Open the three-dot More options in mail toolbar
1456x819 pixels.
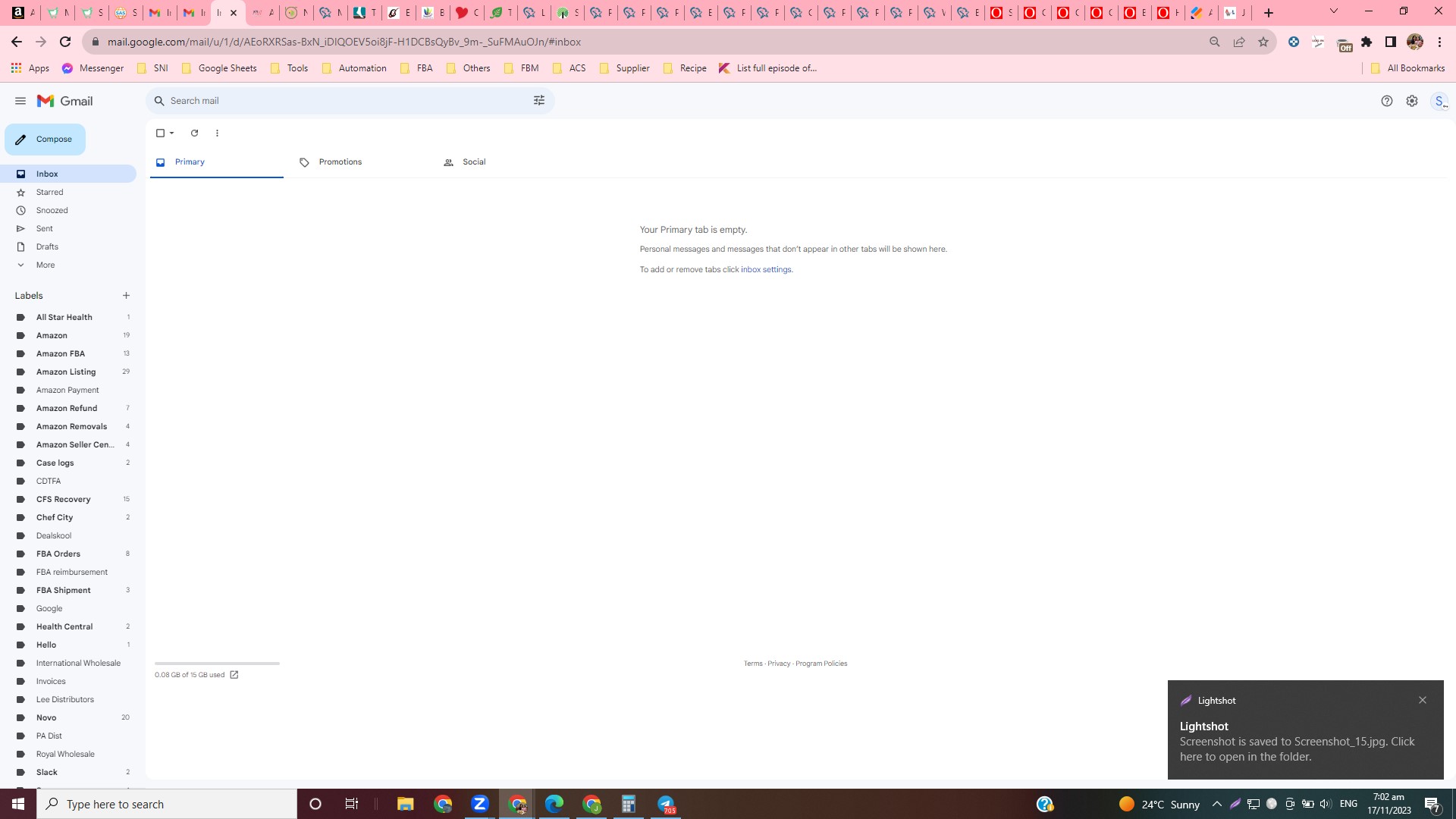click(x=217, y=133)
